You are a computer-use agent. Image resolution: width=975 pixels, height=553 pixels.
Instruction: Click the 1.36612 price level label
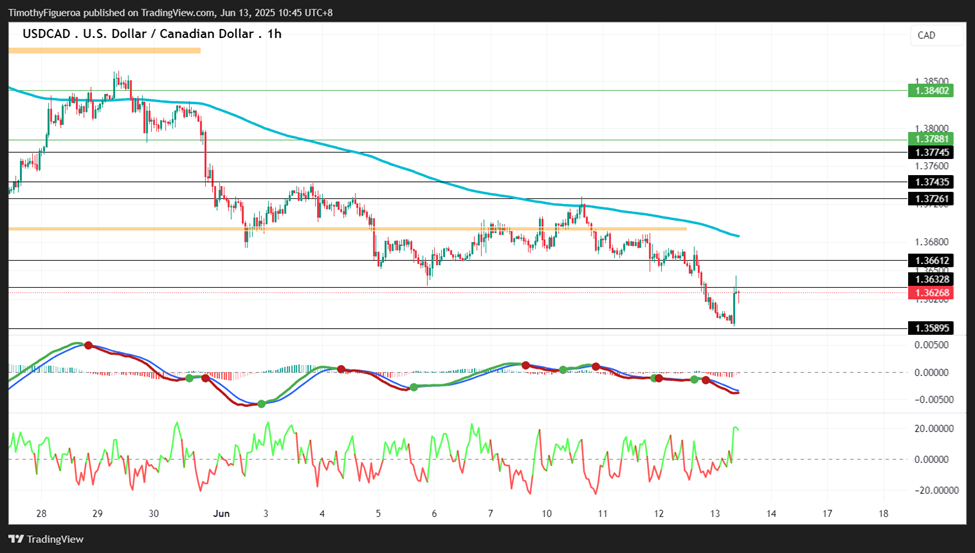pyautogui.click(x=930, y=261)
